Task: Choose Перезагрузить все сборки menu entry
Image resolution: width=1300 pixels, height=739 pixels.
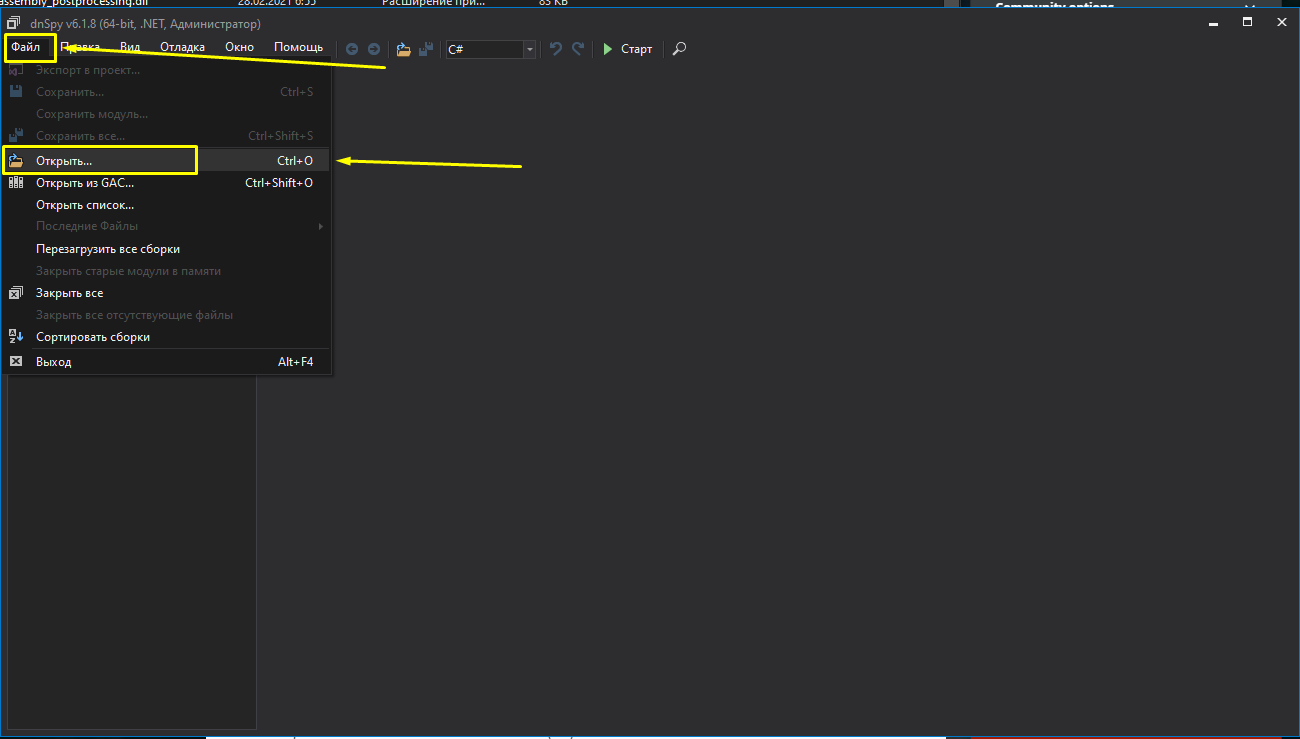Action: click(x=108, y=249)
